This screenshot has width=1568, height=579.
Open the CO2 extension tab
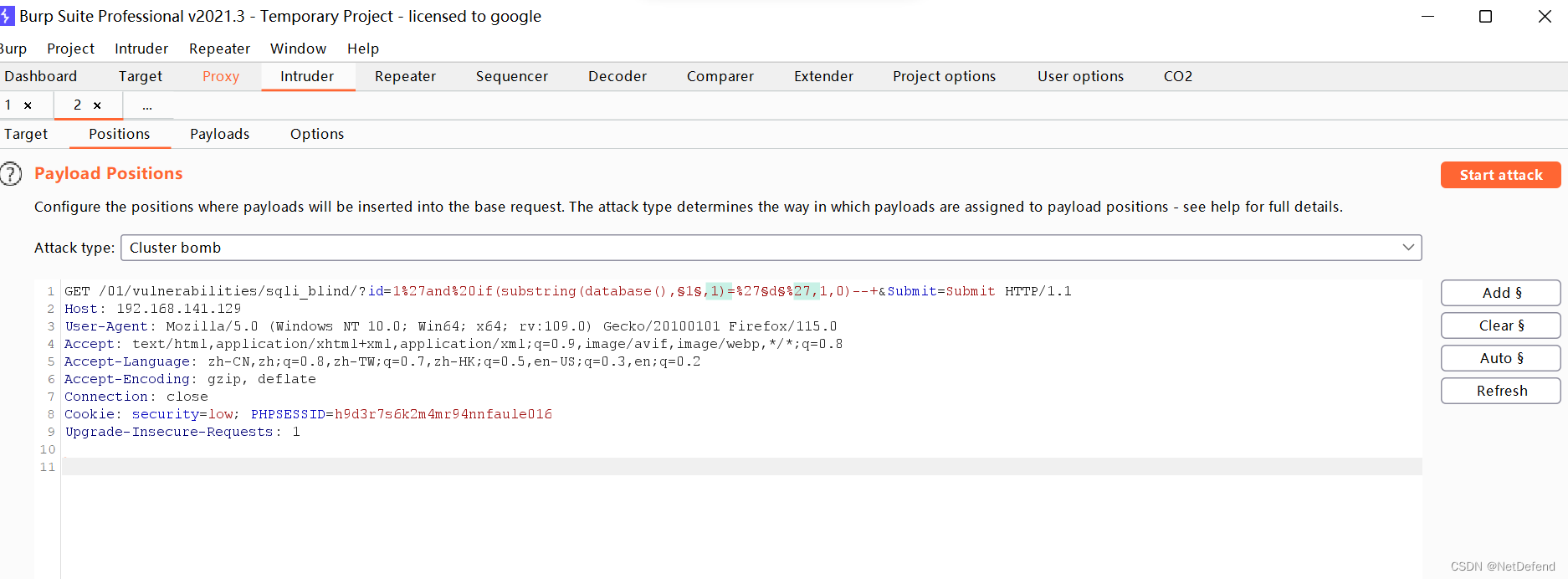pos(1178,76)
